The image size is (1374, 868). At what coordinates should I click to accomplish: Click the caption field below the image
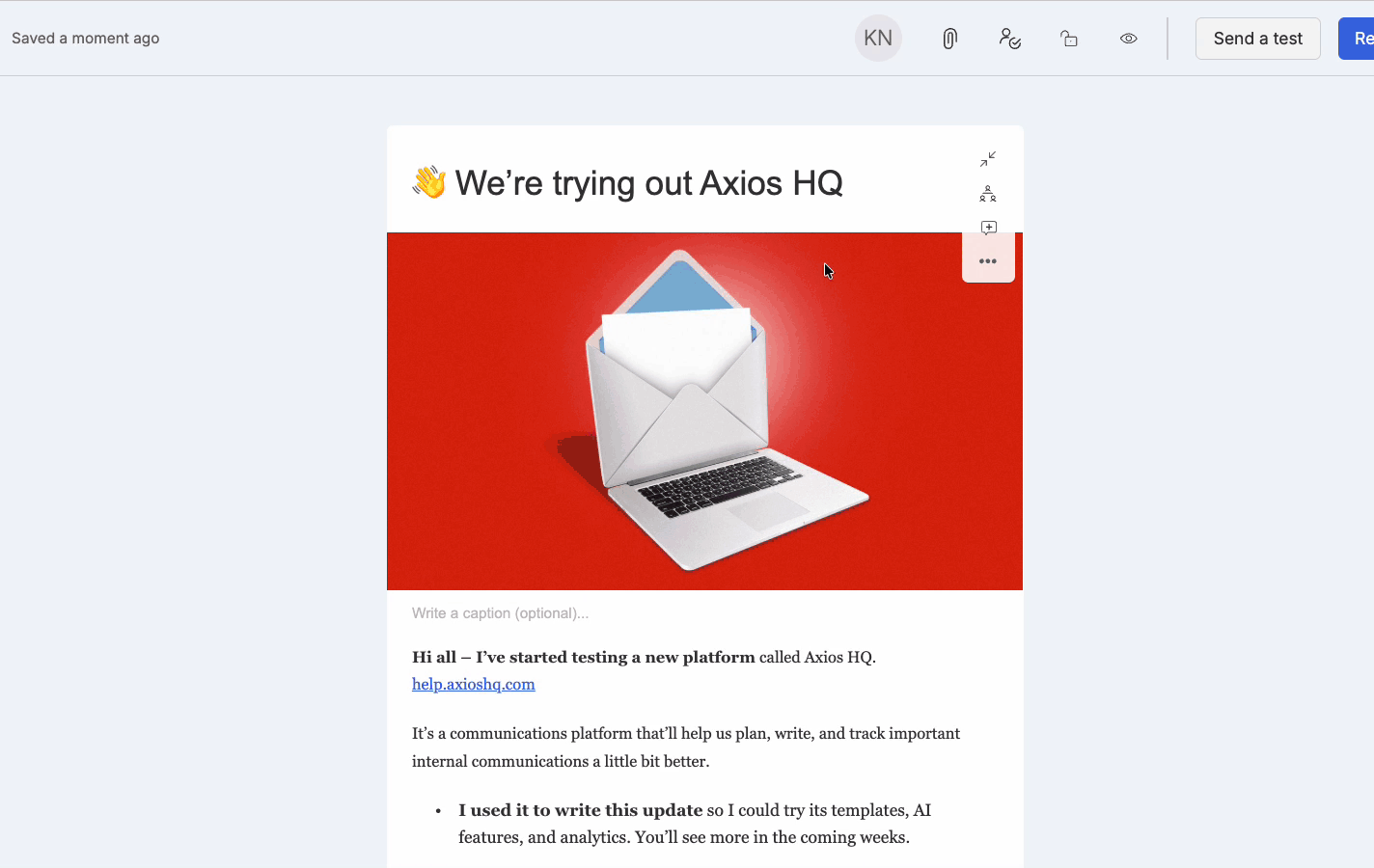pyautogui.click(x=705, y=613)
